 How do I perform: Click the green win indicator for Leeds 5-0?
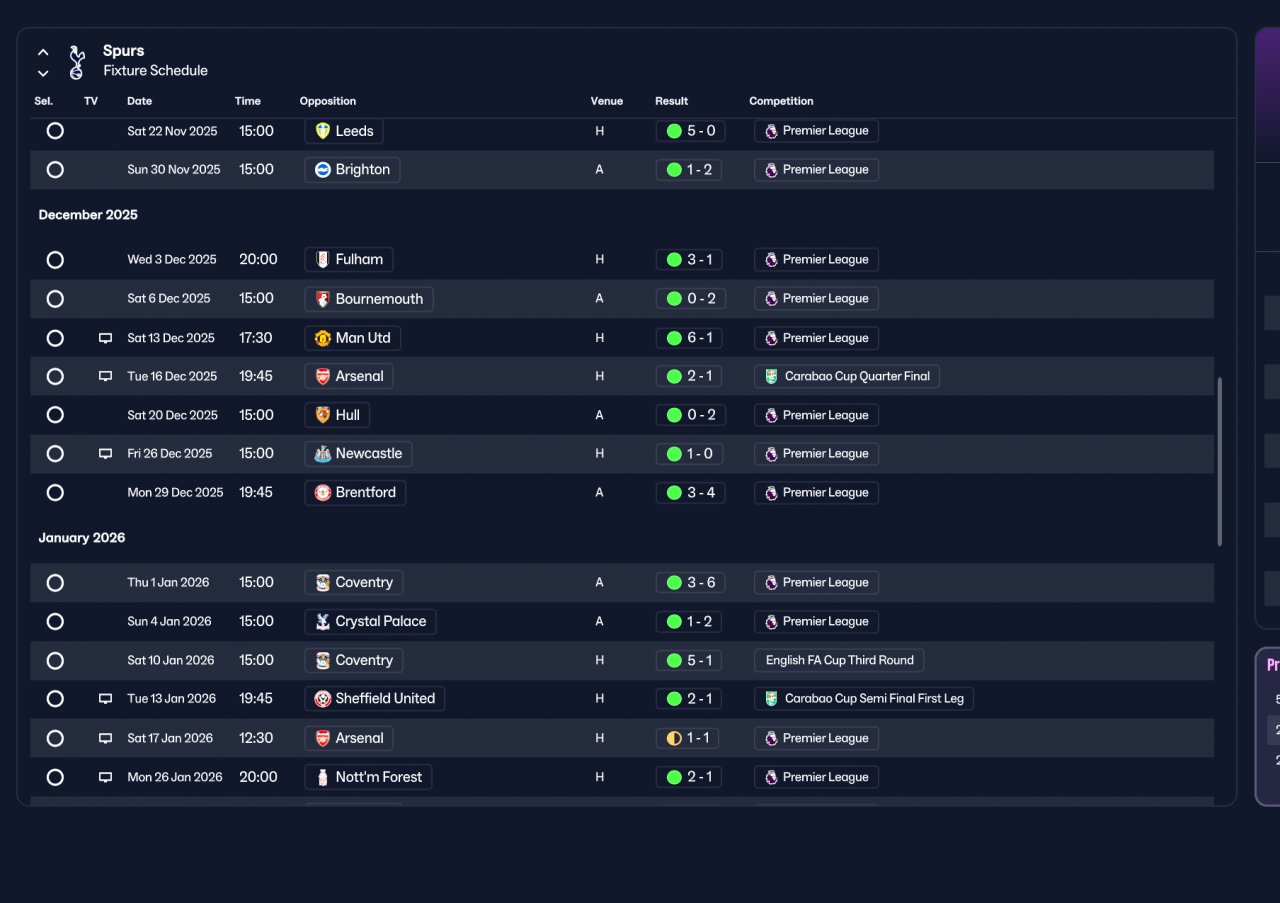(674, 131)
